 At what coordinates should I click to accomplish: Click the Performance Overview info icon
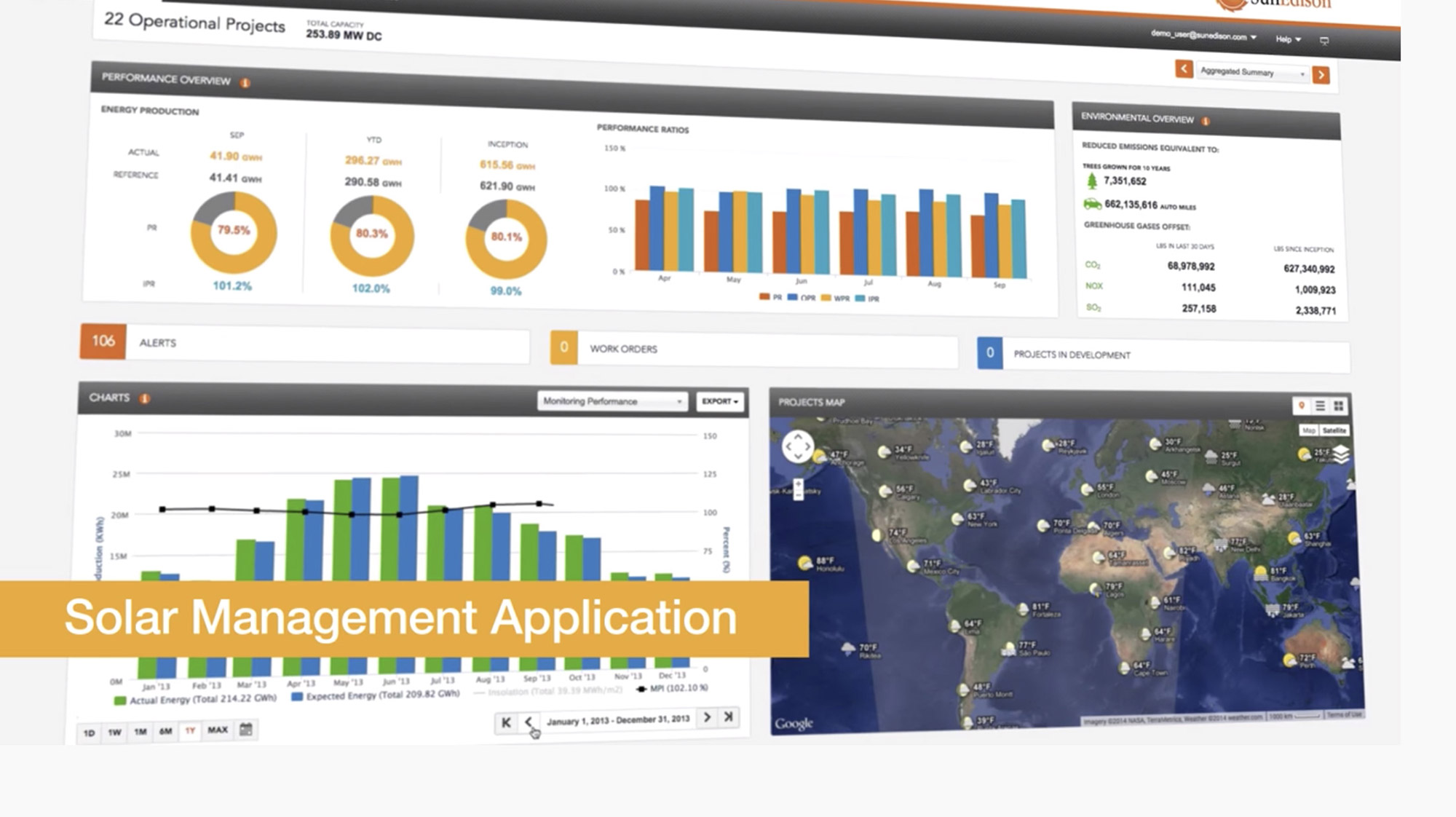pos(245,83)
